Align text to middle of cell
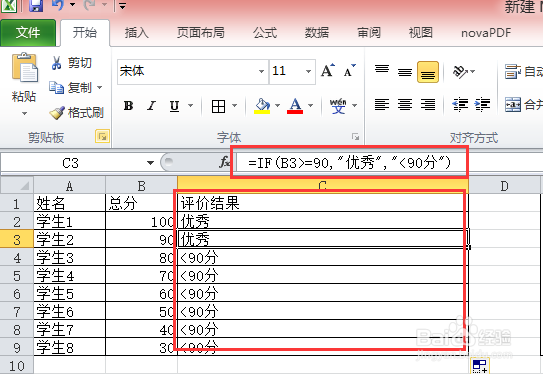 [x=405, y=71]
